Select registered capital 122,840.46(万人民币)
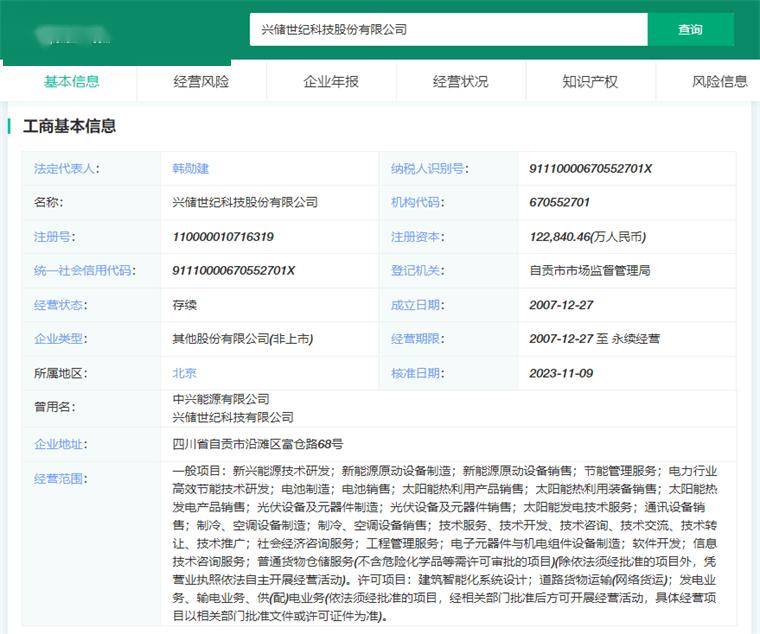The image size is (760, 634). coord(587,237)
